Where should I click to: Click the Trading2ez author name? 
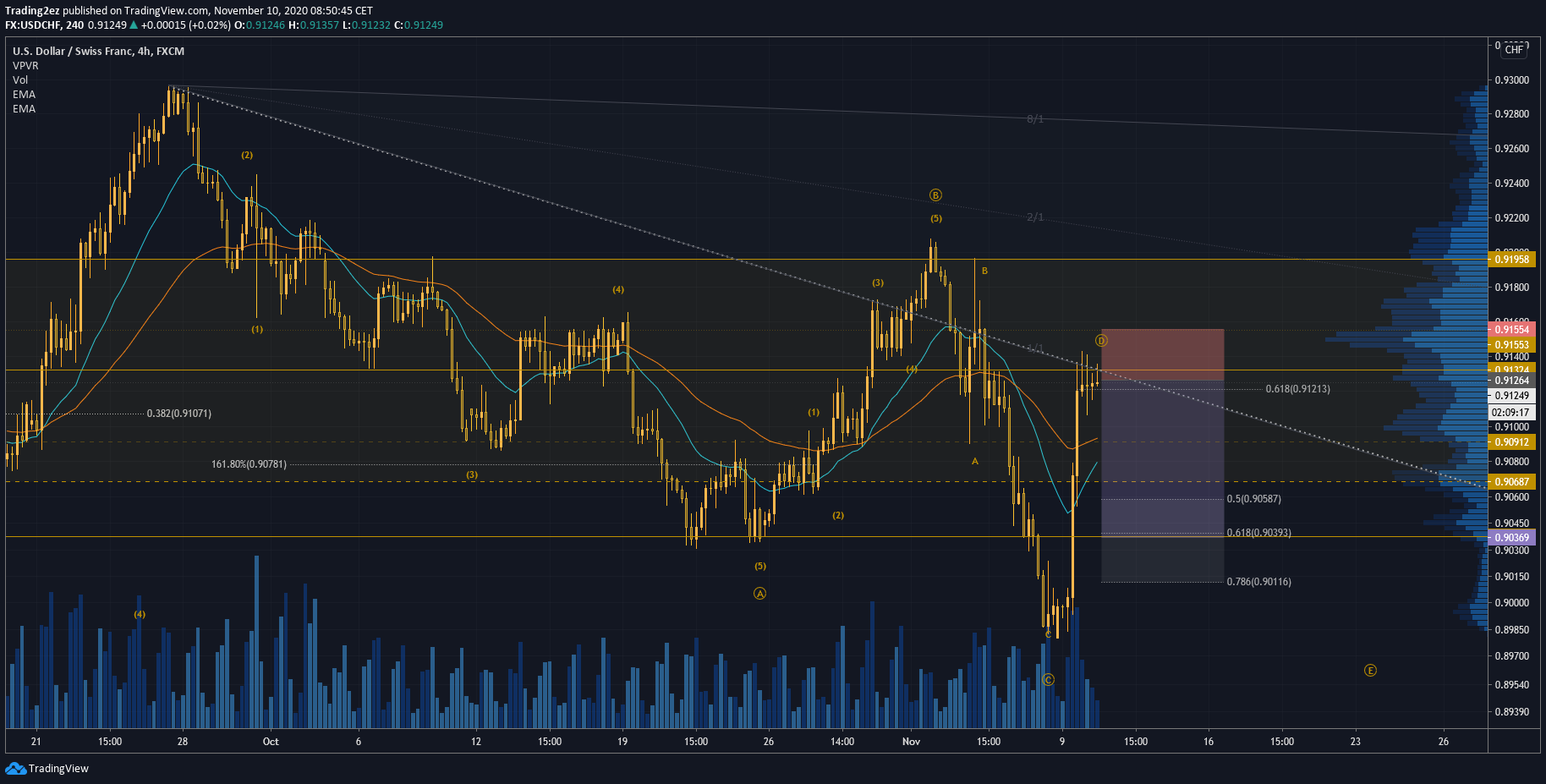pyautogui.click(x=32, y=11)
